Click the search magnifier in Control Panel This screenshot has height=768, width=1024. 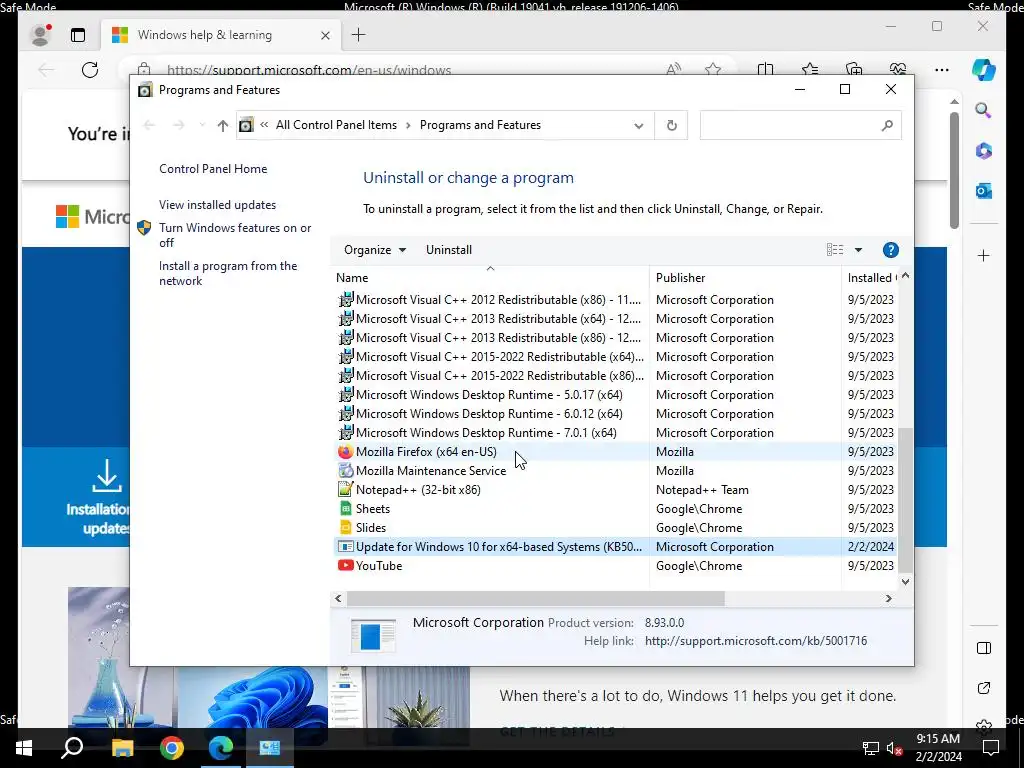click(886, 125)
